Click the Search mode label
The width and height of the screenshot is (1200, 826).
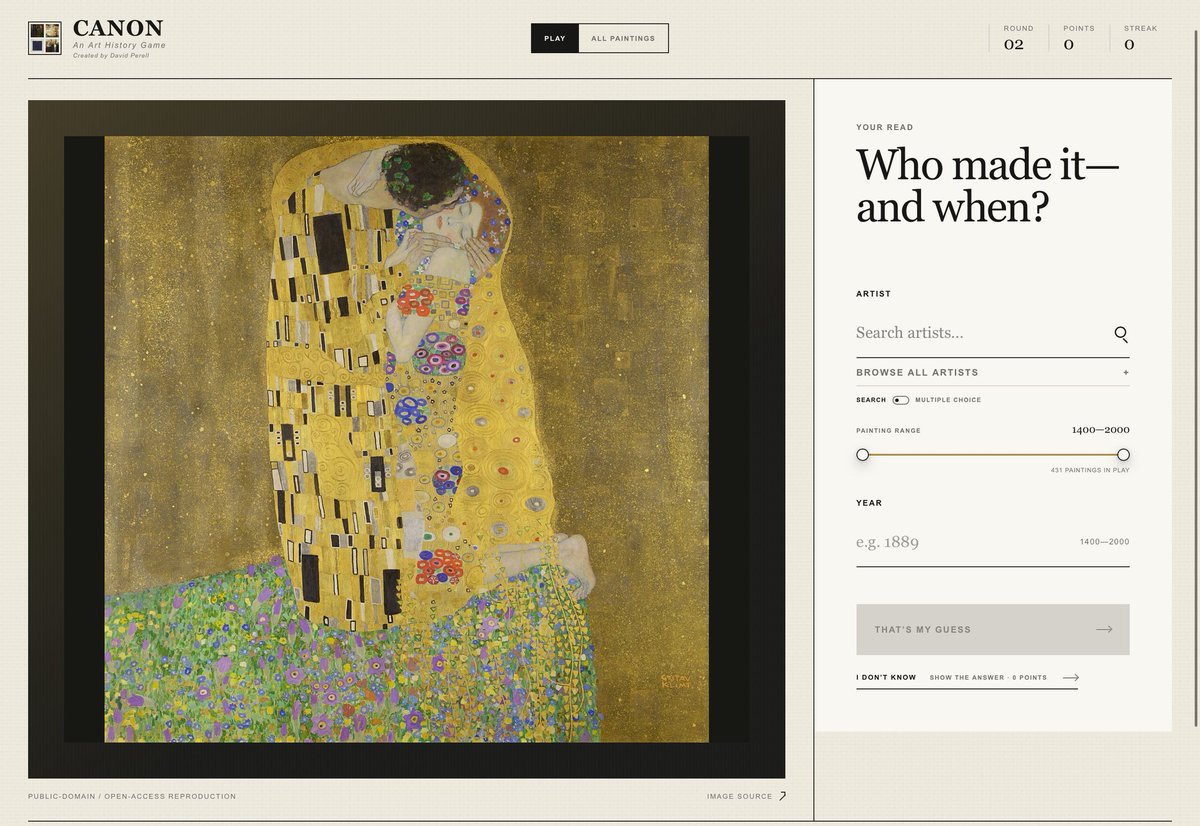click(871, 400)
